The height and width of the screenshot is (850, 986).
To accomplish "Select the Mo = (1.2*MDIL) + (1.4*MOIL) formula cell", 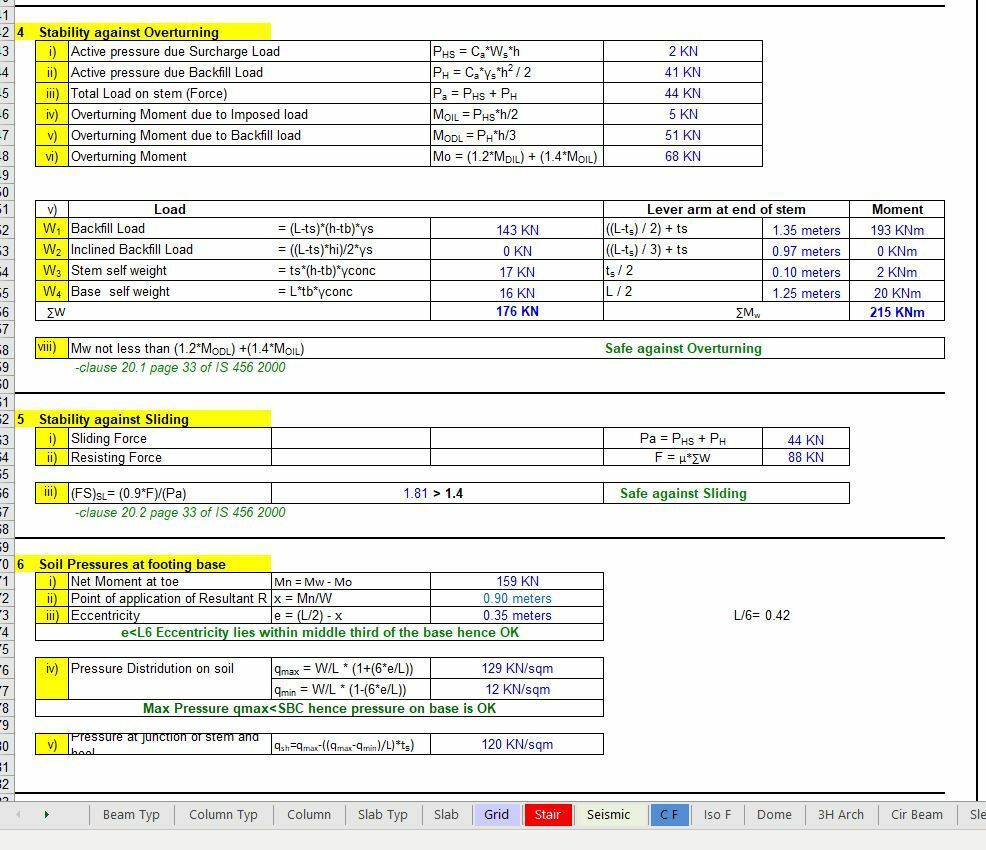I will pos(516,157).
